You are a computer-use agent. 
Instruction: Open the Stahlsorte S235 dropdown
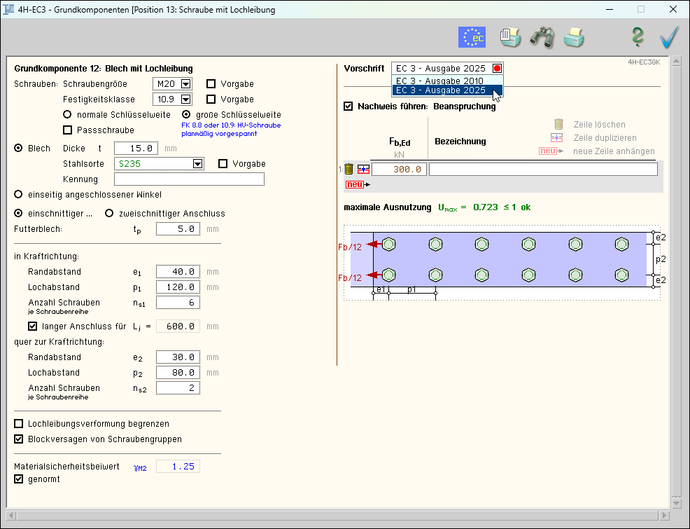coord(198,164)
